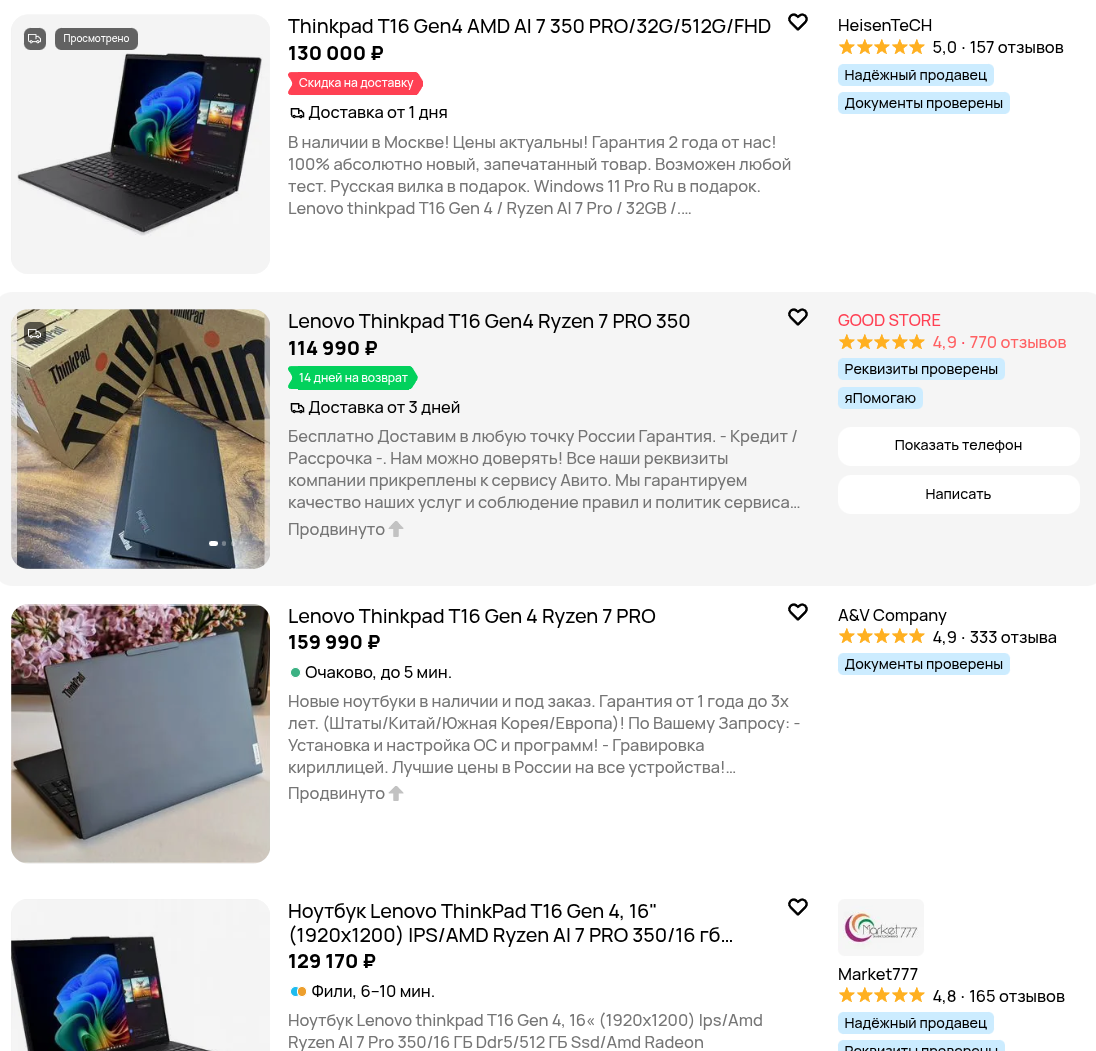This screenshot has height=1051, width=1096.
Task: Click the 14 дней на возврат green badge
Action: (x=352, y=378)
